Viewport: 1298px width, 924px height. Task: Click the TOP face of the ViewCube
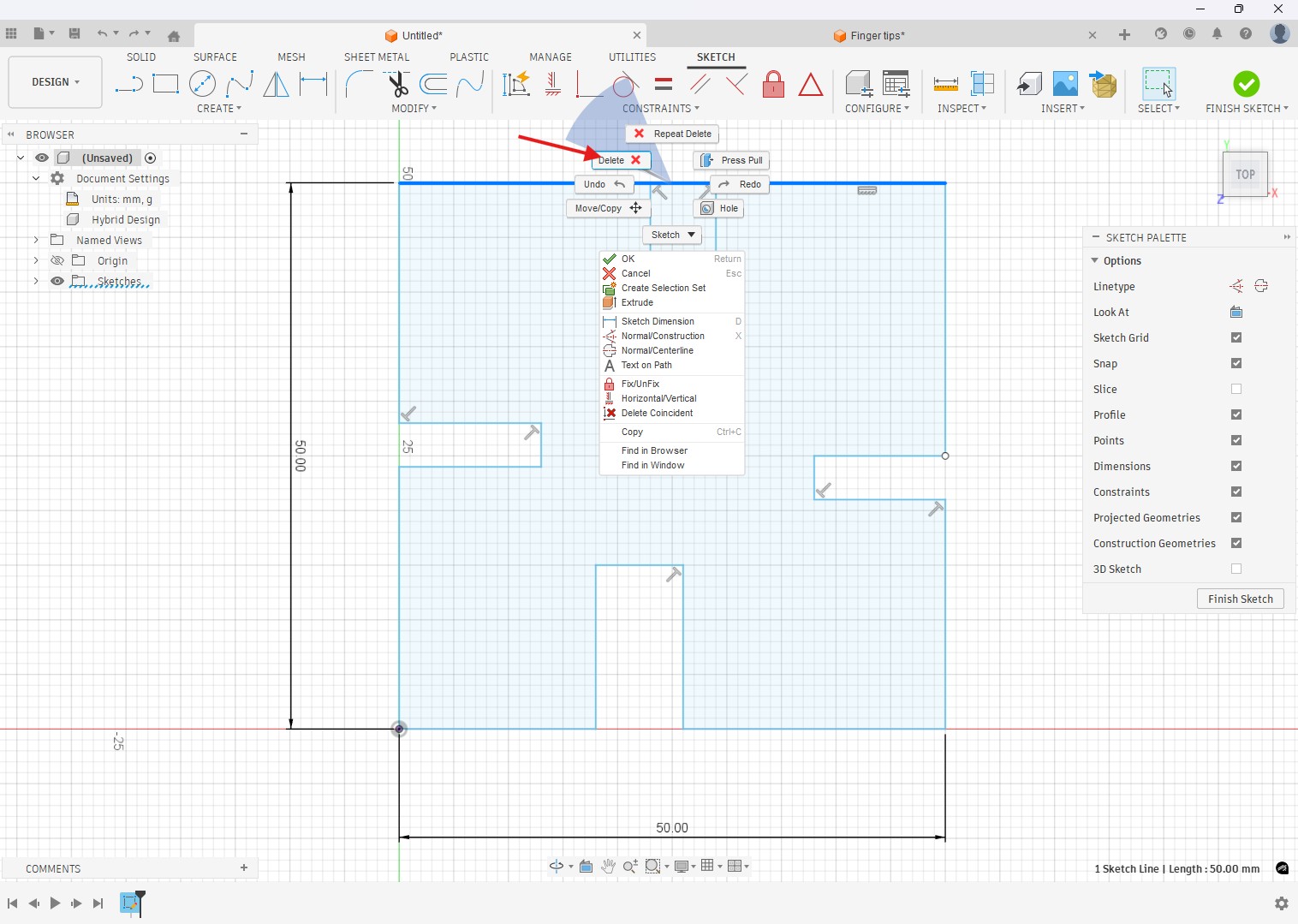[x=1245, y=174]
